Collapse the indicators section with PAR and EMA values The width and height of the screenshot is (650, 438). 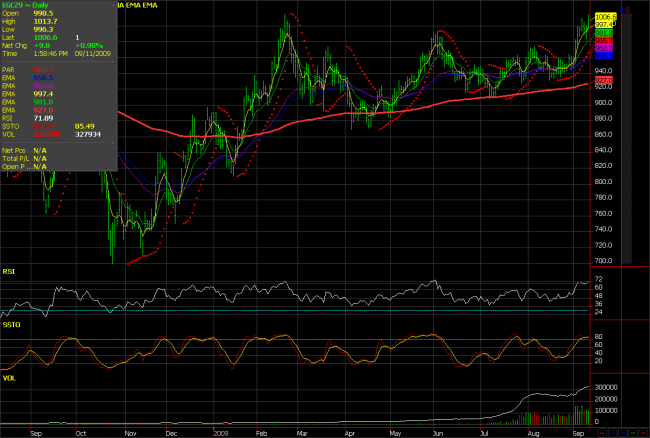tap(112, 62)
